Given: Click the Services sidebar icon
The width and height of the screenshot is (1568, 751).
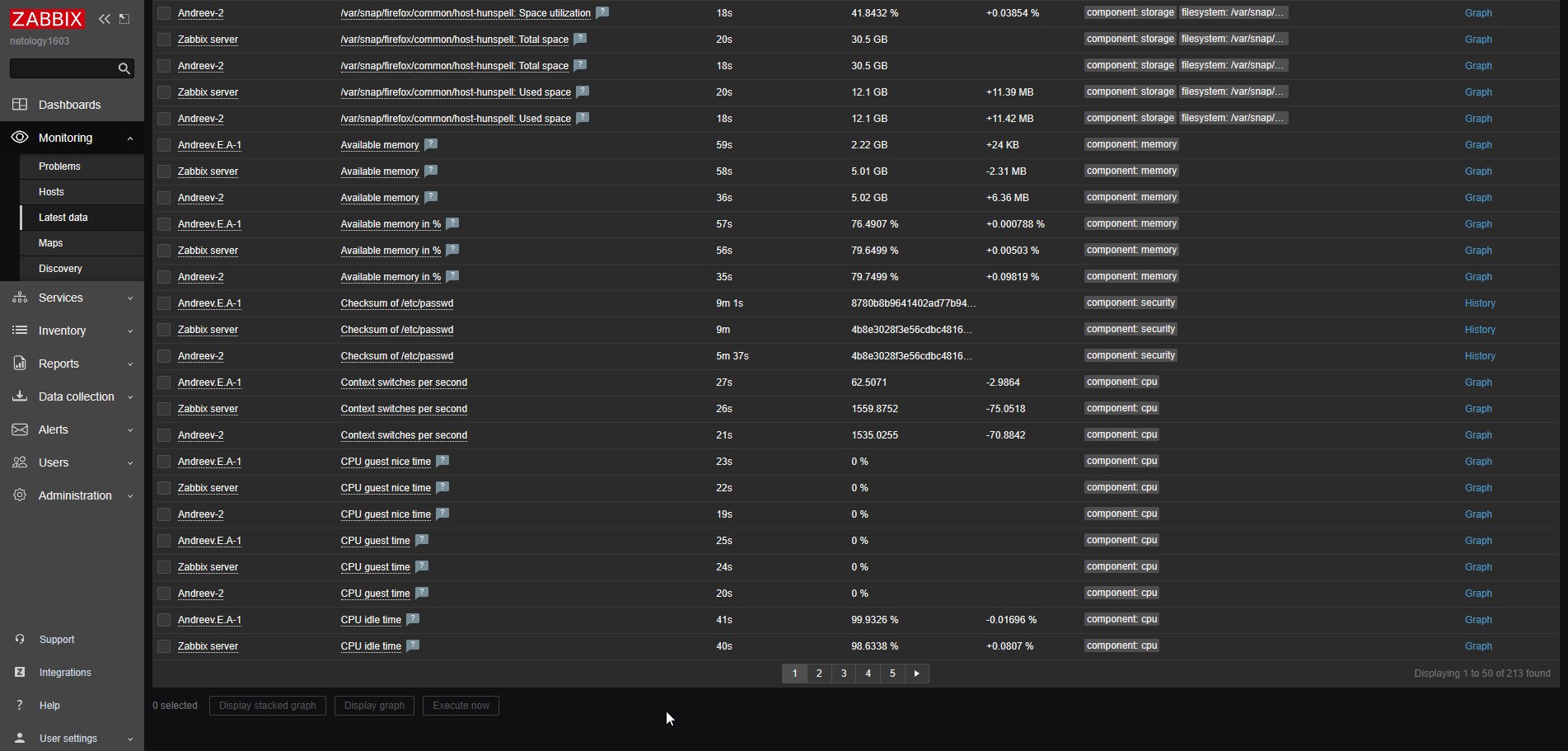Looking at the screenshot, I should (x=19, y=298).
